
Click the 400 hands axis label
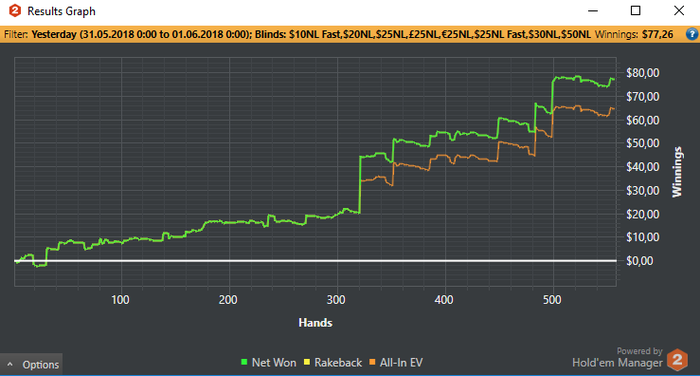coord(444,300)
